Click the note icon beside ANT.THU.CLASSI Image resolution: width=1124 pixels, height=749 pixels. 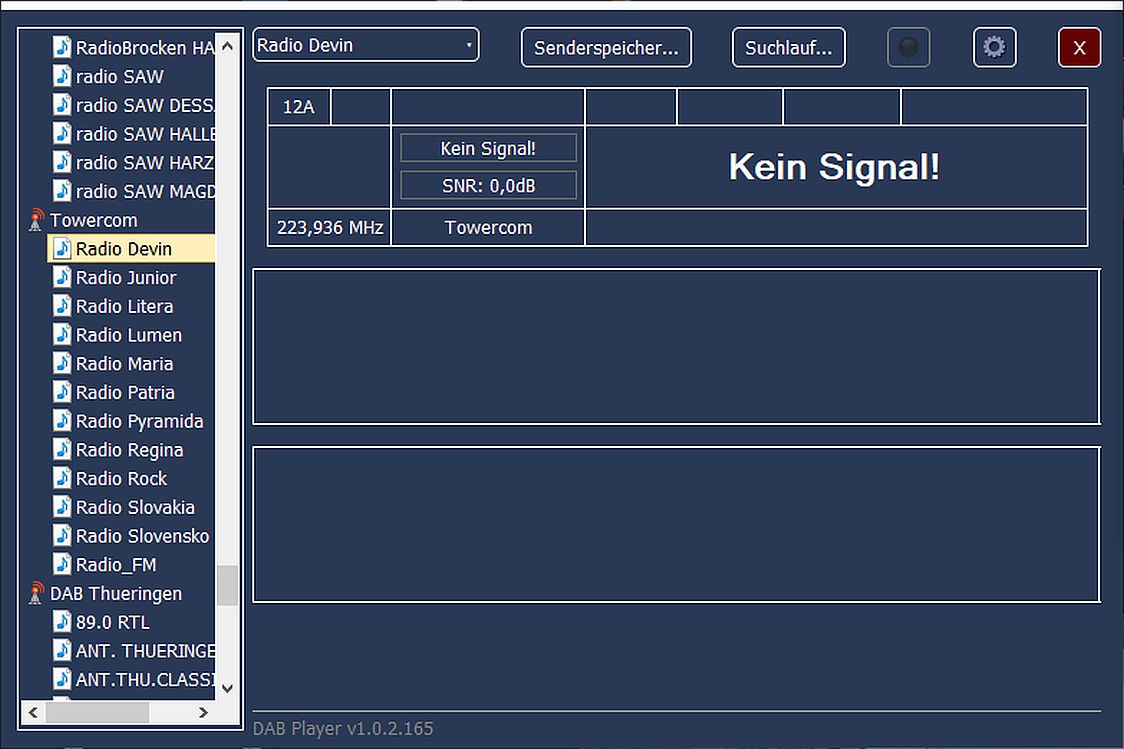[62, 679]
